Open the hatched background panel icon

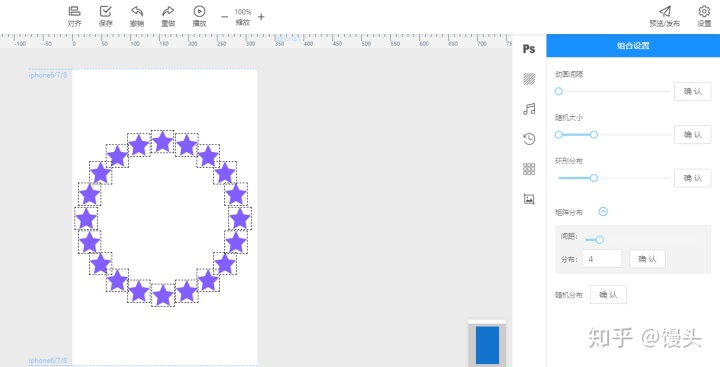[529, 79]
